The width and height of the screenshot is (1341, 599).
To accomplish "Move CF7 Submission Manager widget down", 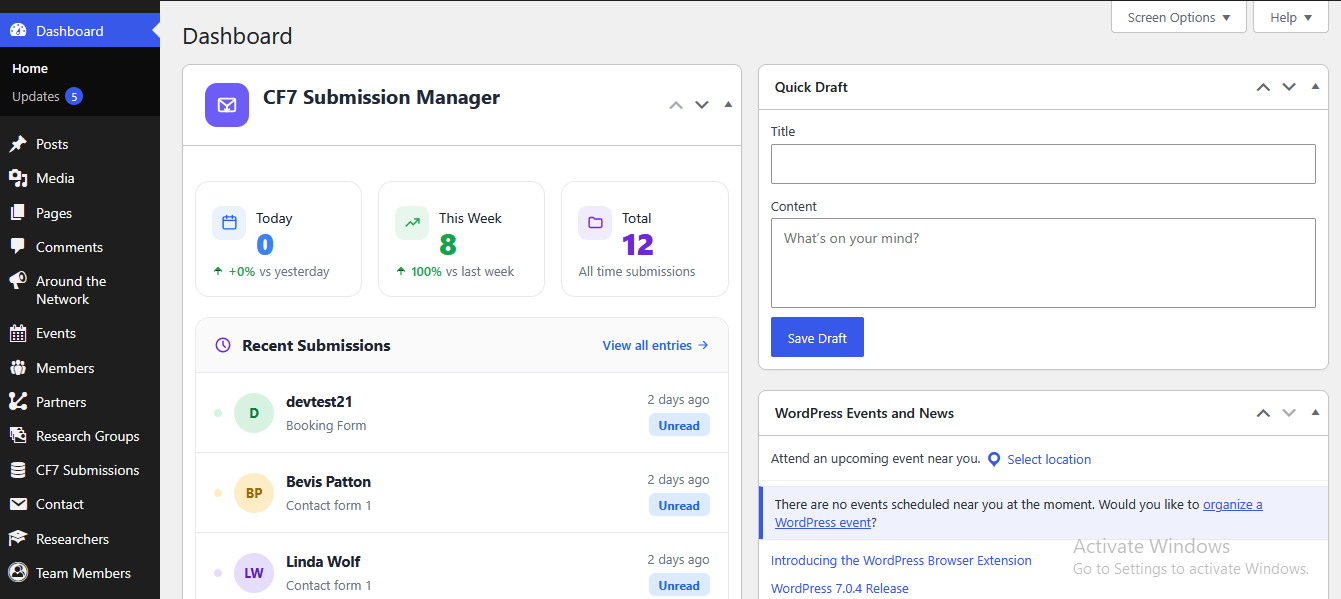I will coord(702,104).
